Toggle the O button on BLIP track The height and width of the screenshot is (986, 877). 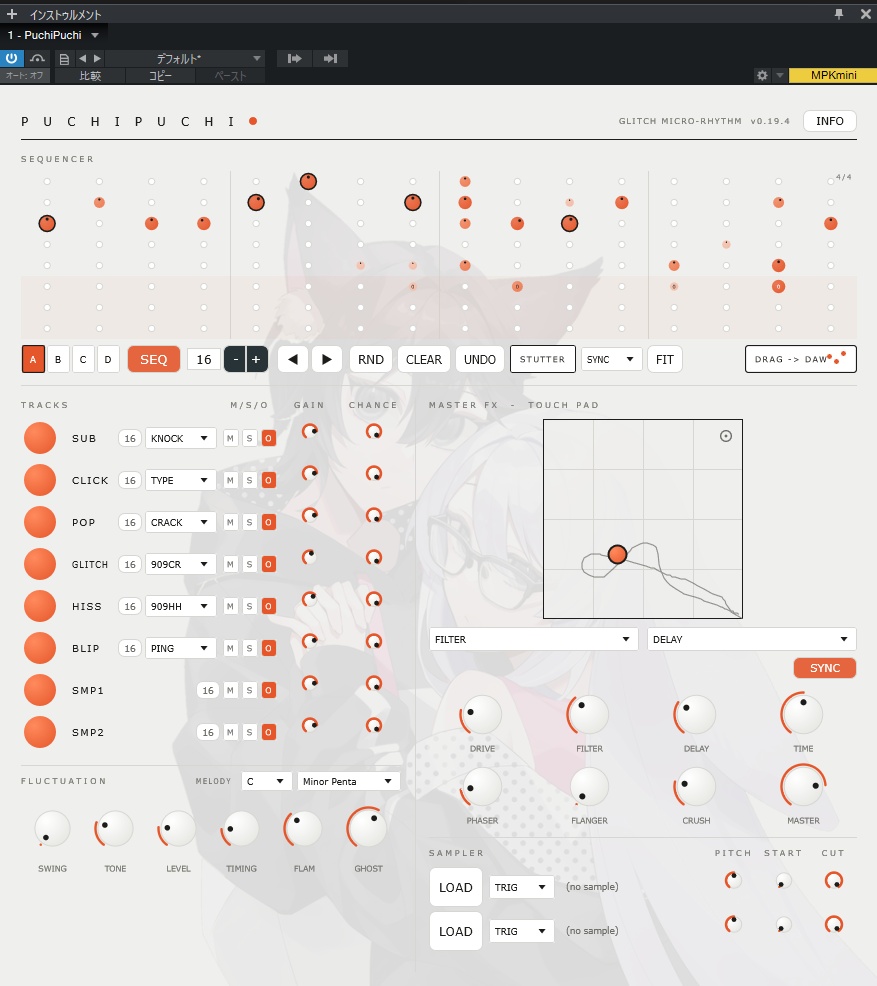[268, 648]
